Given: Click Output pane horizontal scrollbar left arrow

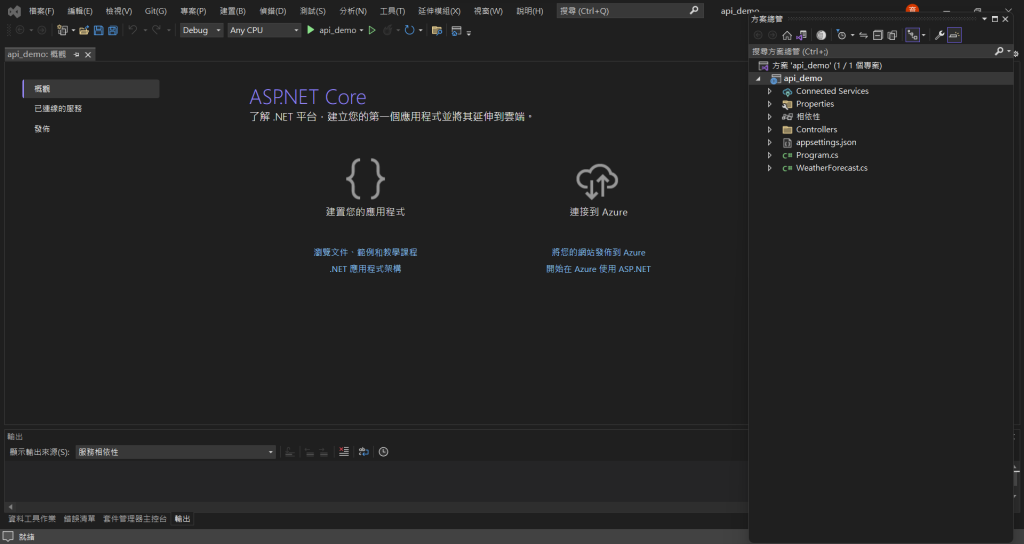Looking at the screenshot, I should (10, 507).
